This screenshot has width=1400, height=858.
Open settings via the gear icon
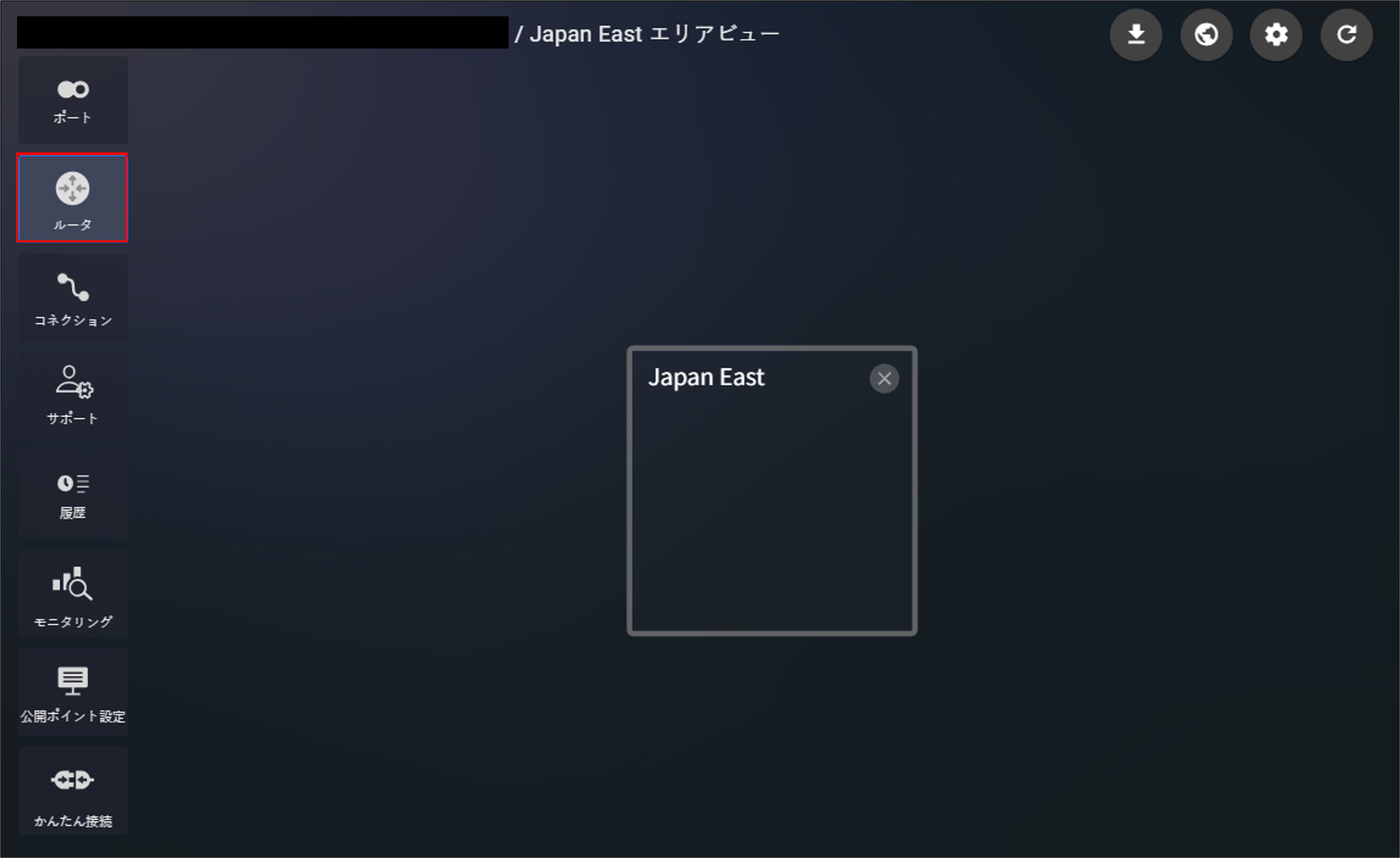click(1276, 35)
